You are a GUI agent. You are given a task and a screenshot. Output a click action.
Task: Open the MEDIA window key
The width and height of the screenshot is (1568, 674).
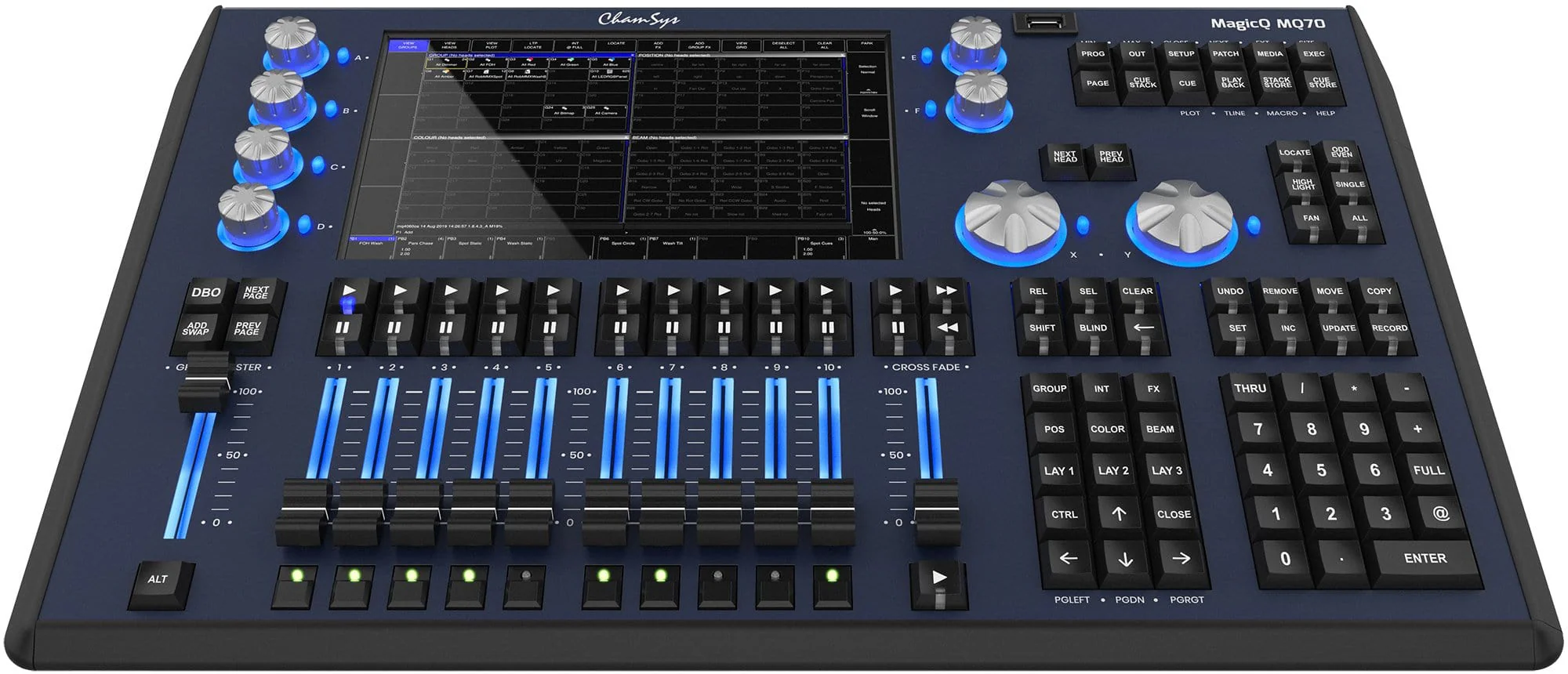pyautogui.click(x=1270, y=55)
